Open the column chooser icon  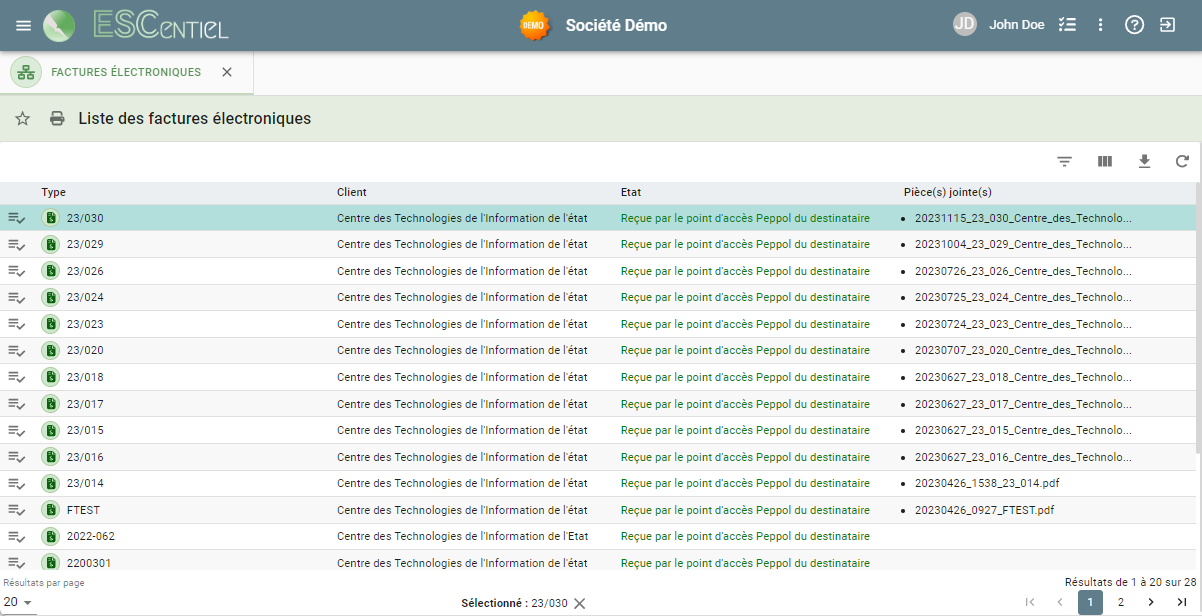1105,161
